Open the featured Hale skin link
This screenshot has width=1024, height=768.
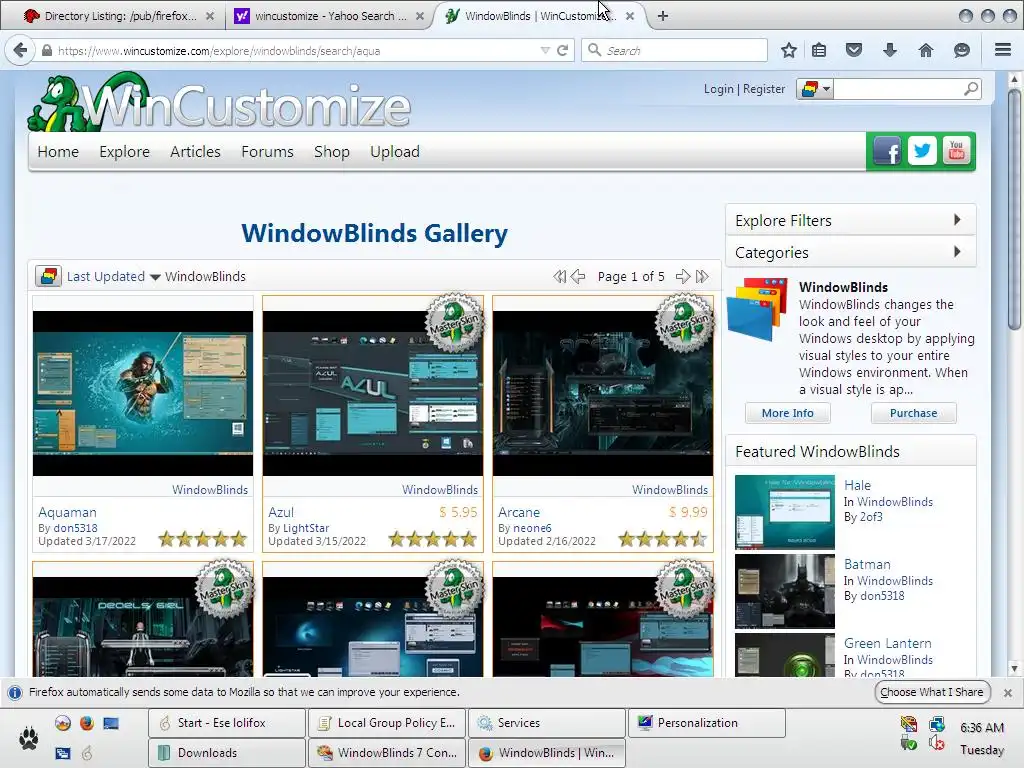pos(857,485)
